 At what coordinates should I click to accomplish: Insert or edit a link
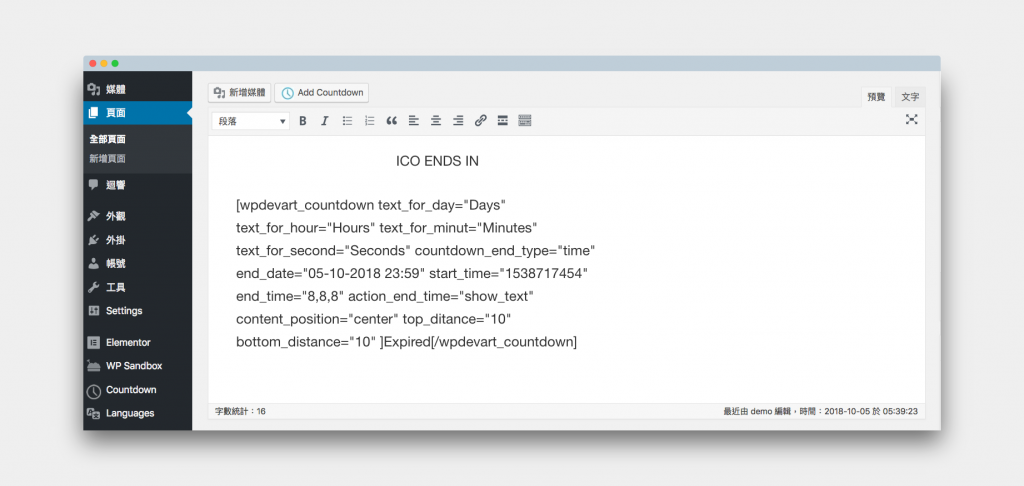481,121
